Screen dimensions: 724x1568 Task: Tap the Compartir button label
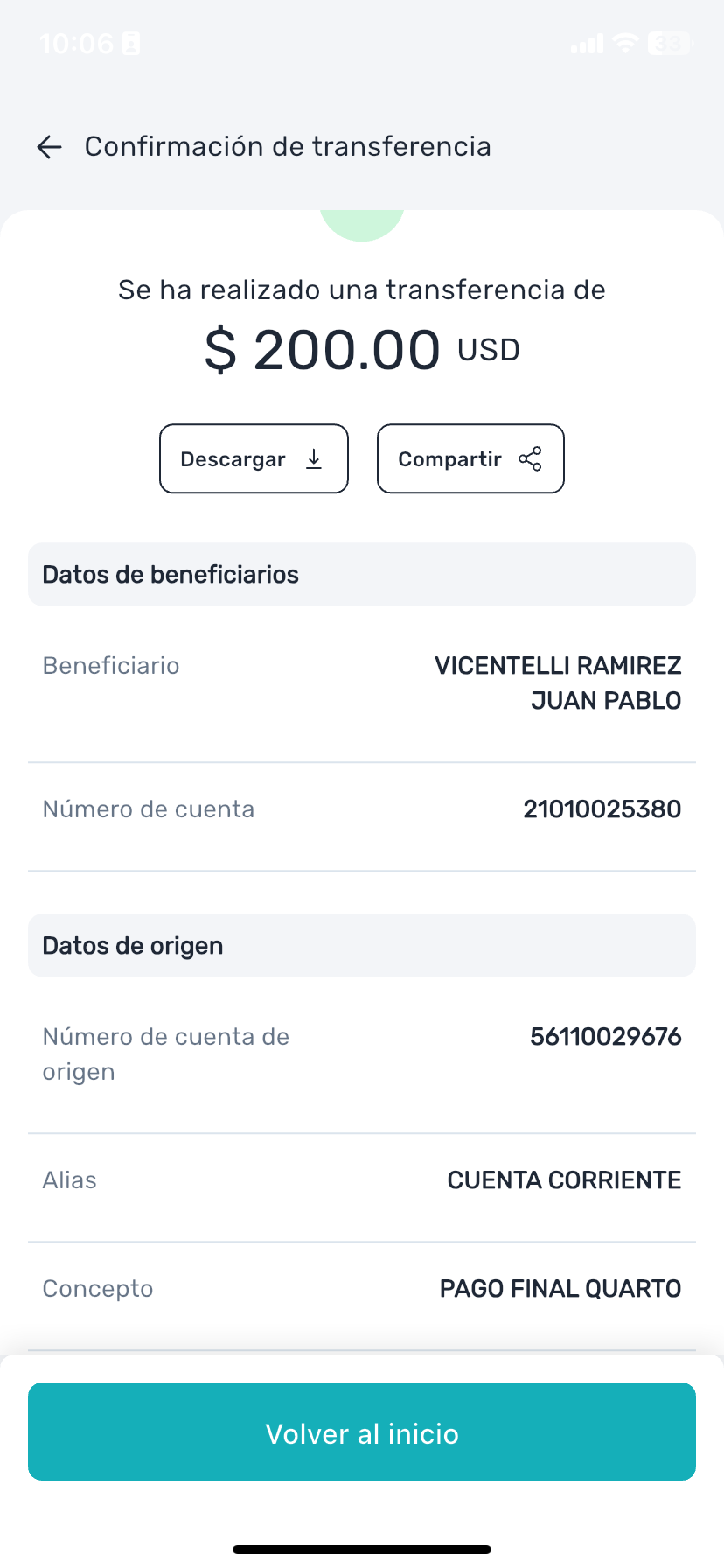pyautogui.click(x=449, y=459)
